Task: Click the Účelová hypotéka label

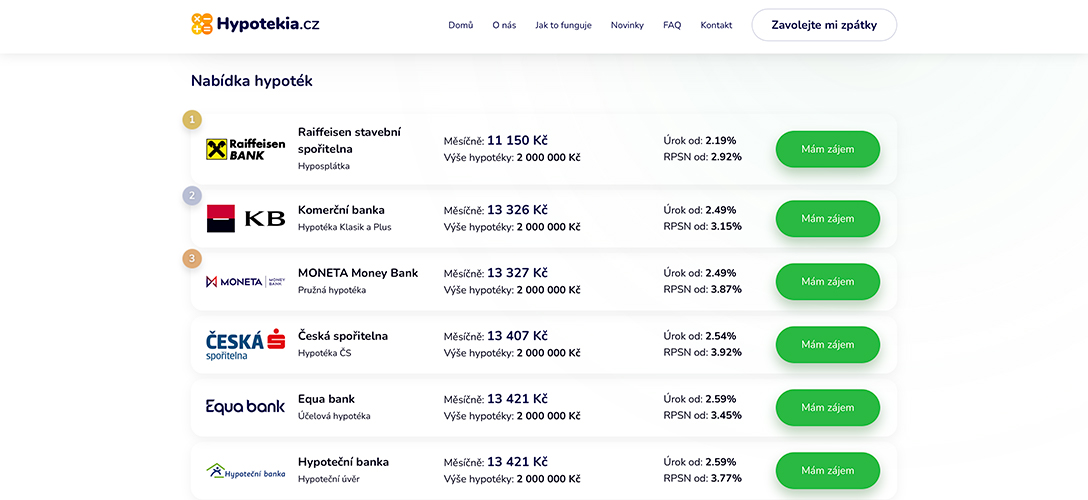Action: 334,416
